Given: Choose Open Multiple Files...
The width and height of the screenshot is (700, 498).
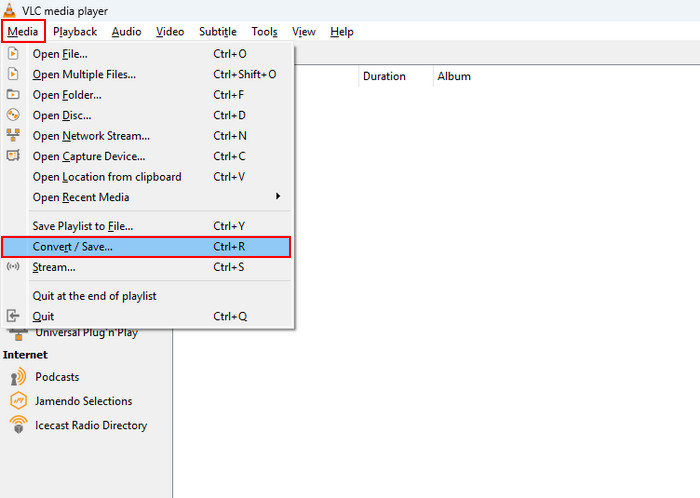Looking at the screenshot, I should point(147,75).
